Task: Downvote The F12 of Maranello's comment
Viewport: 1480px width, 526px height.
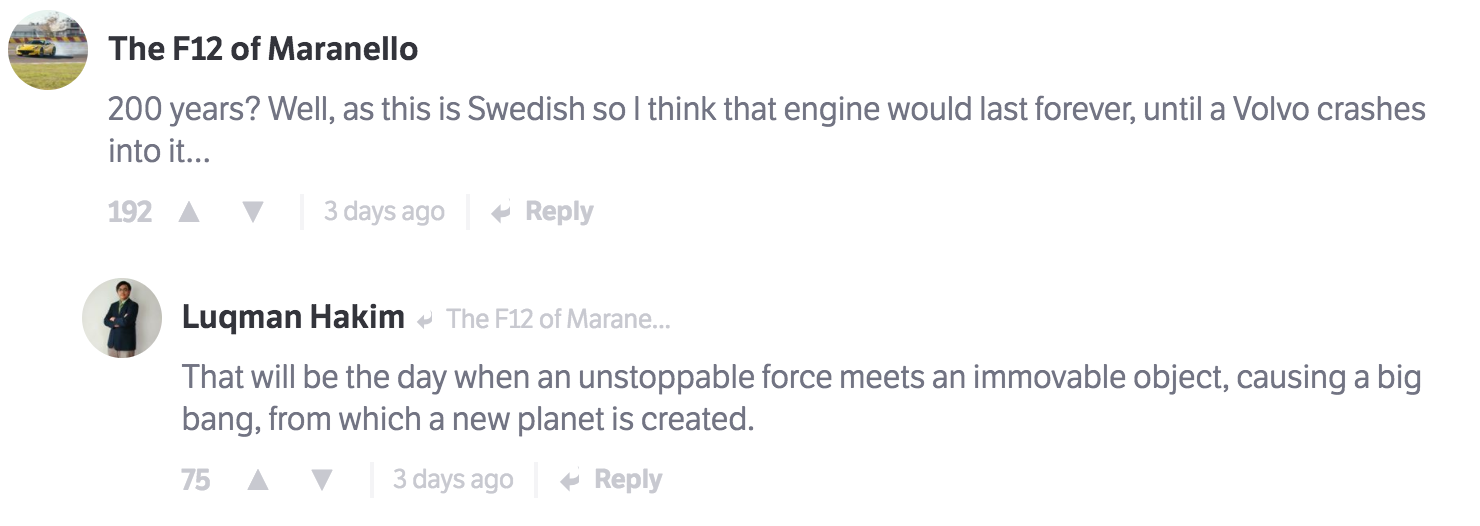Action: 253,212
